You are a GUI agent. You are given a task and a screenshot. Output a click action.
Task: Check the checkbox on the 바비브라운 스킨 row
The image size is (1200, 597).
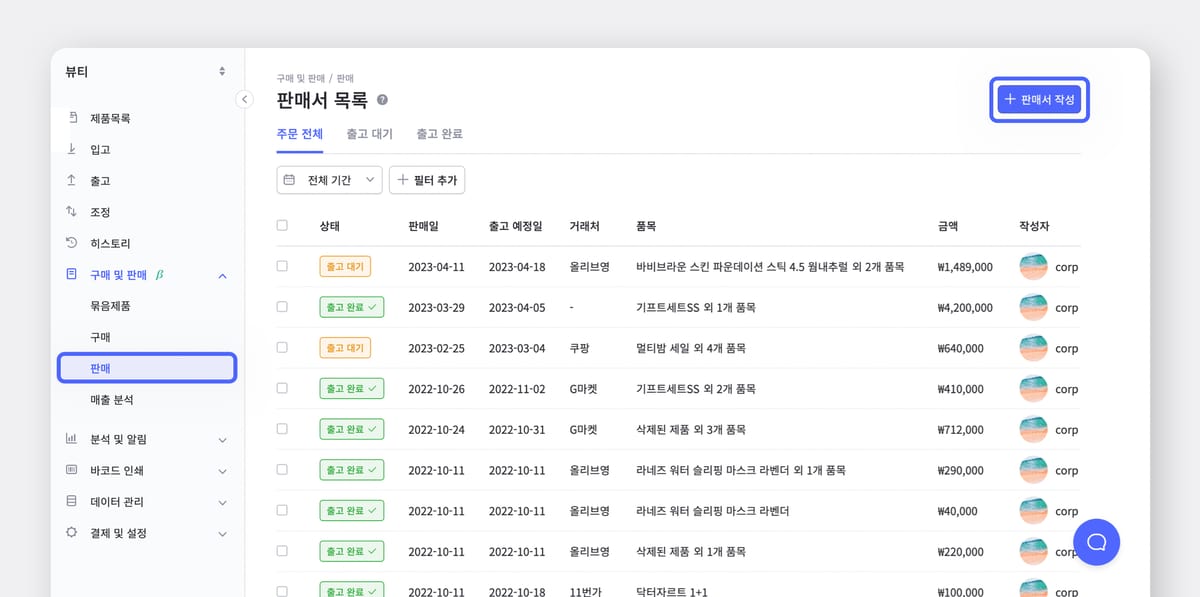[x=283, y=266]
